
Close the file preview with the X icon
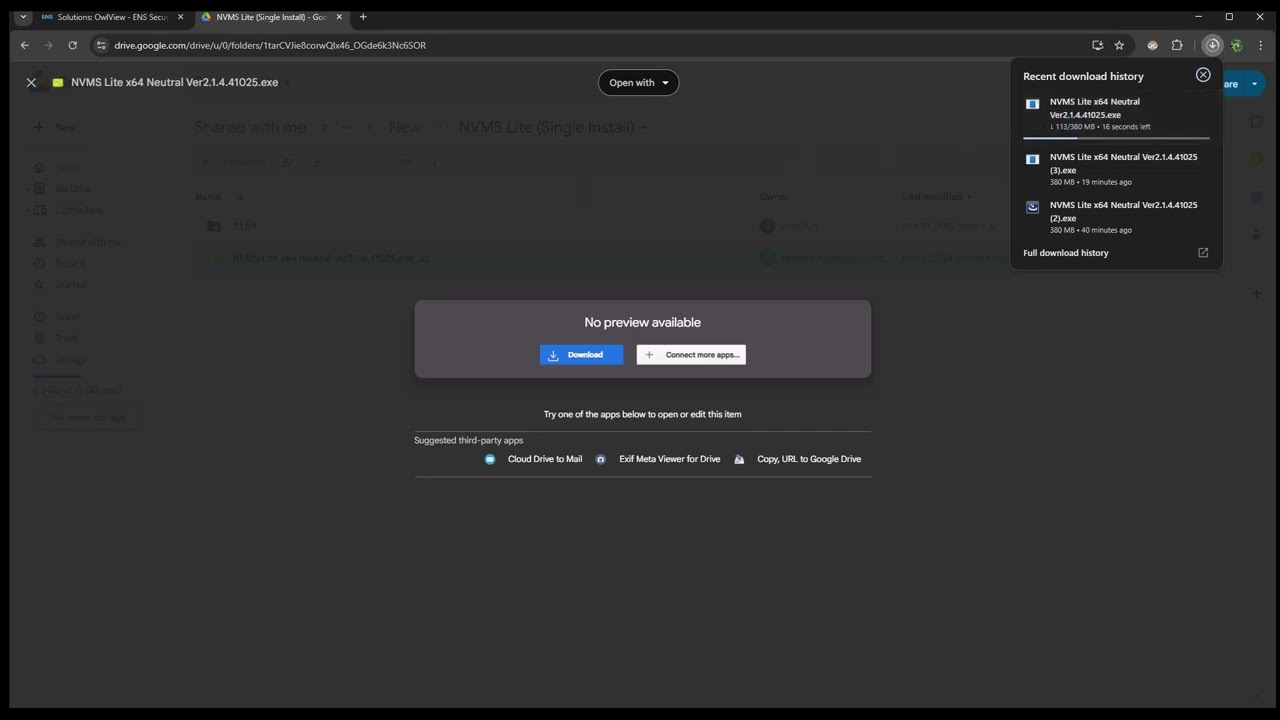point(31,83)
